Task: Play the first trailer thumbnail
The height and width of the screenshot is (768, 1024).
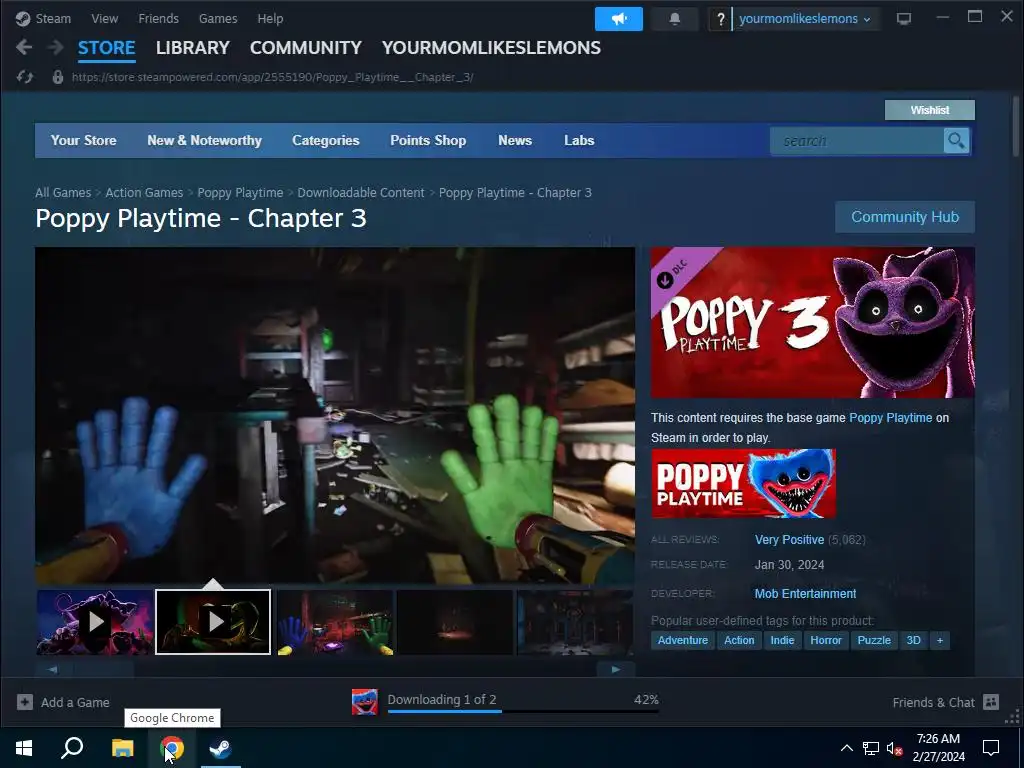Action: [95, 622]
